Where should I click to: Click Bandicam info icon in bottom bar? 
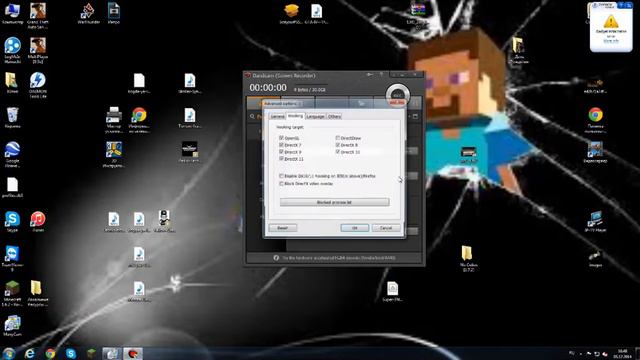click(276, 258)
